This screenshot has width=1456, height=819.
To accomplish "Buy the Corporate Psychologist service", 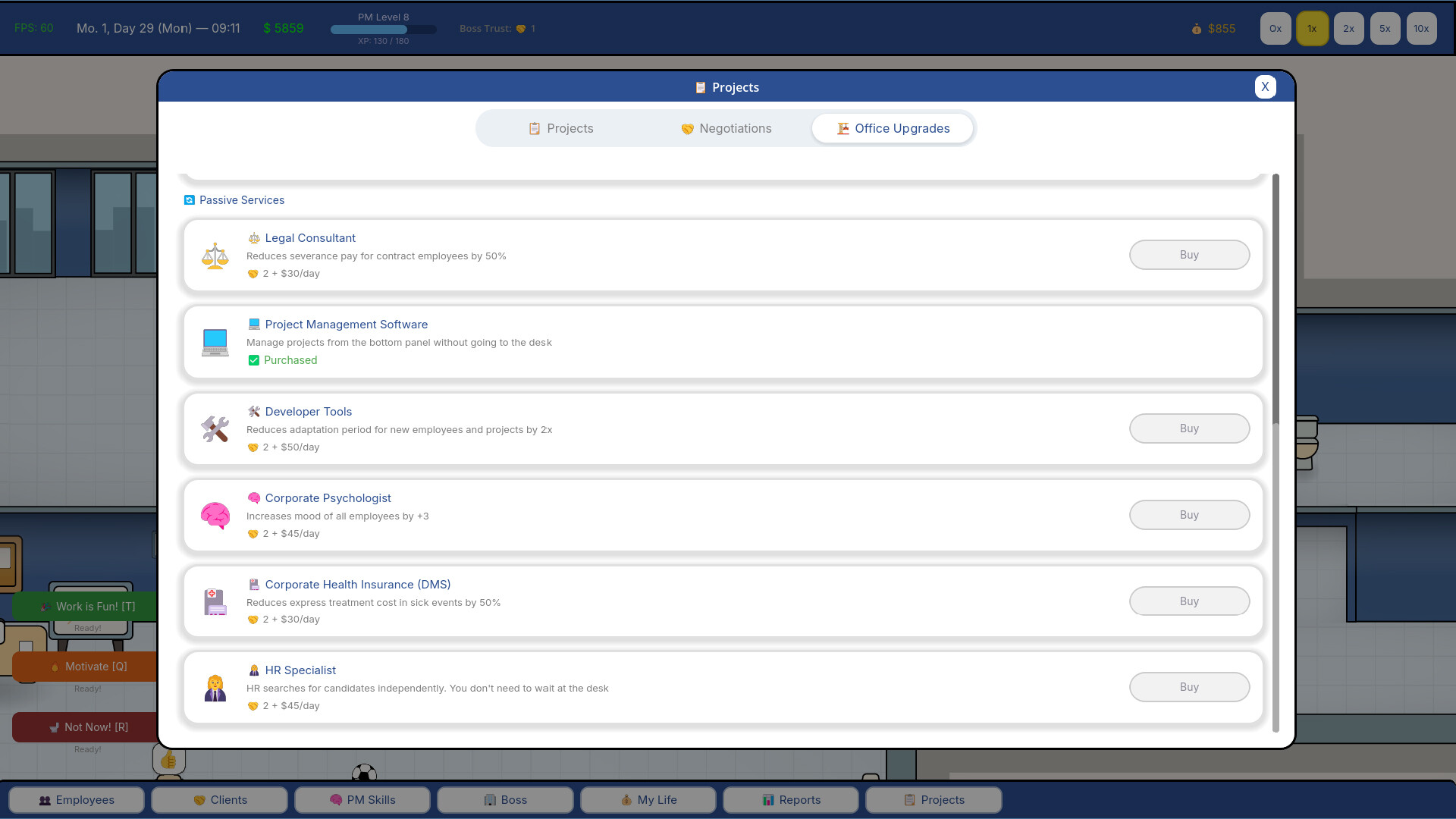I will pyautogui.click(x=1188, y=515).
